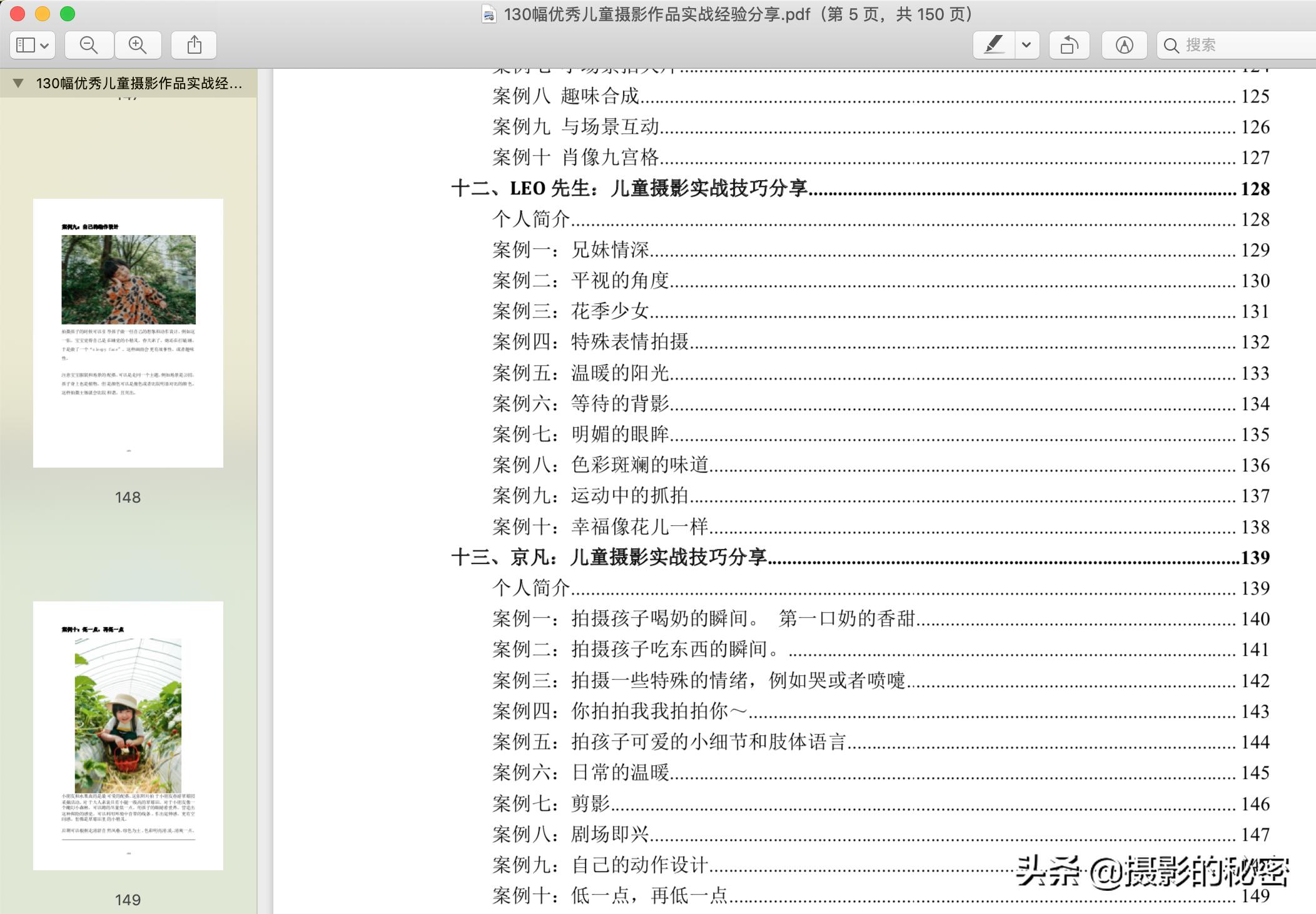Click the green full-screen window button
The height and width of the screenshot is (914, 1316).
(68, 14)
